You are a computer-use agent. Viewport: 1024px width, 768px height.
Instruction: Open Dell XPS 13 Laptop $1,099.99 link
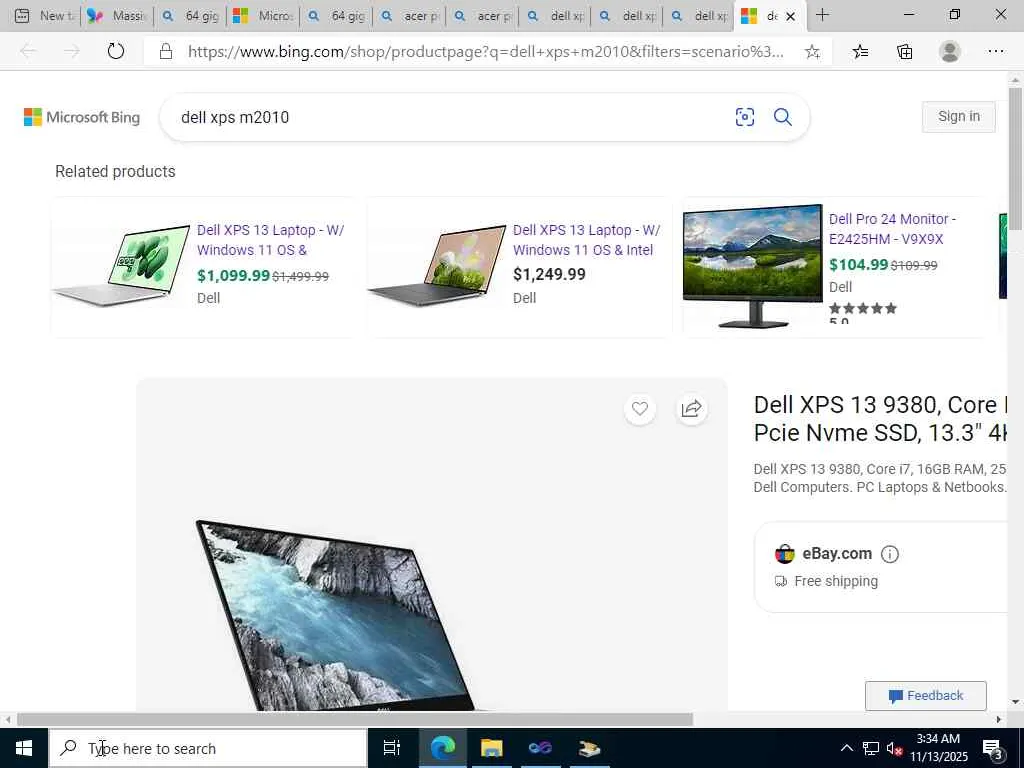point(270,240)
